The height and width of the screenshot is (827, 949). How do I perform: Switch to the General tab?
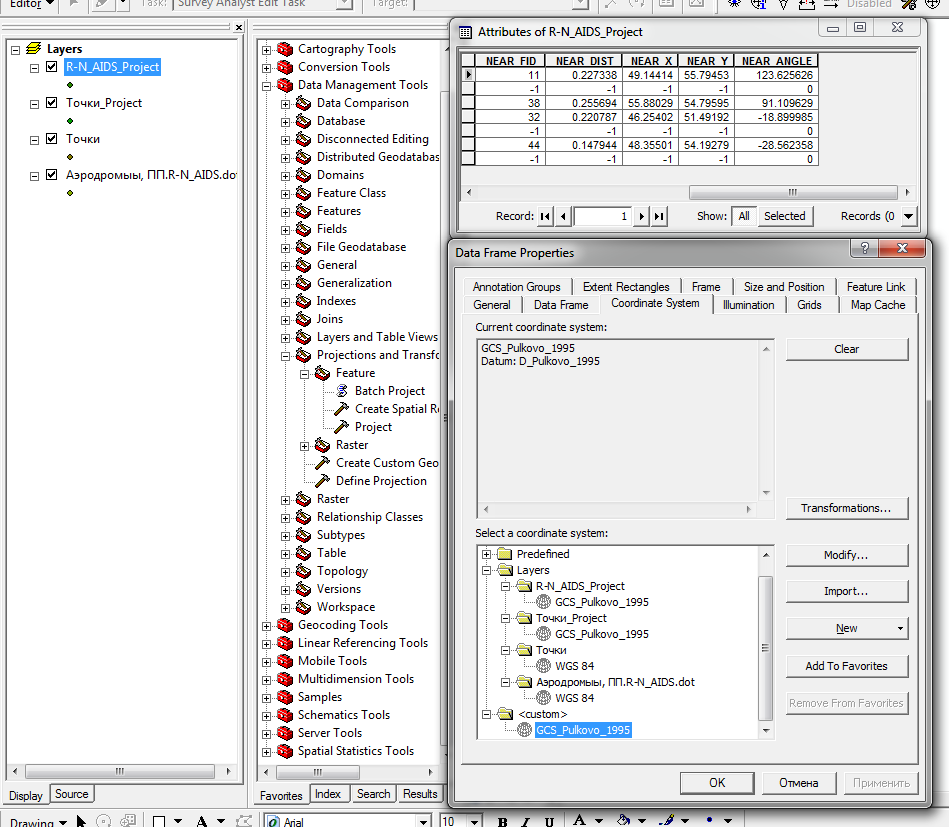click(x=491, y=305)
